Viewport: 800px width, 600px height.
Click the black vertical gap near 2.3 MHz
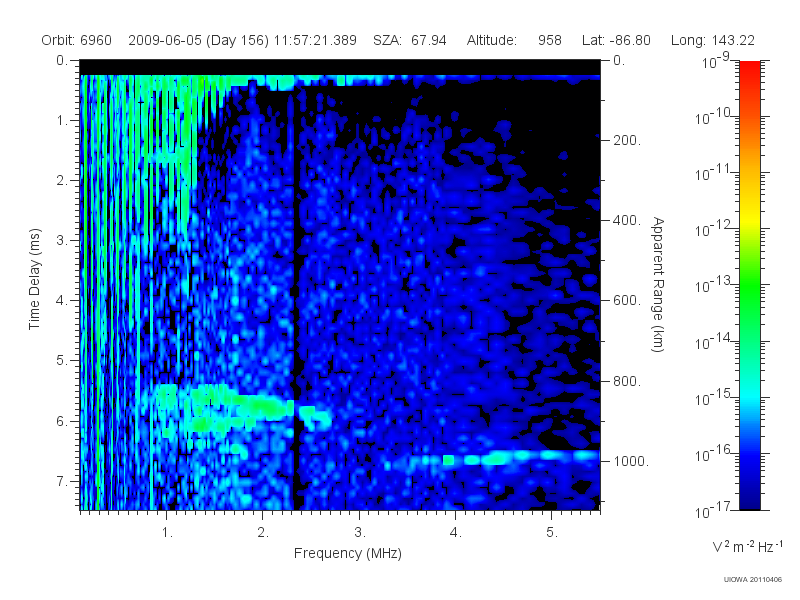pyautogui.click(x=295, y=296)
